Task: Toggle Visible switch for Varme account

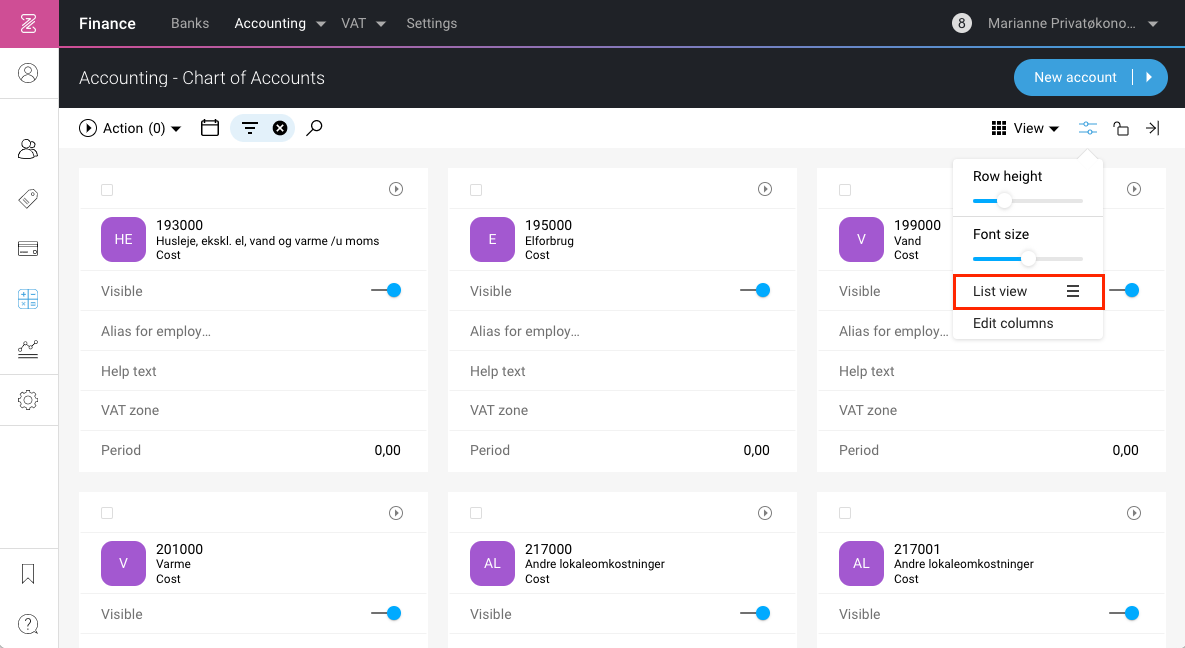Action: point(386,613)
